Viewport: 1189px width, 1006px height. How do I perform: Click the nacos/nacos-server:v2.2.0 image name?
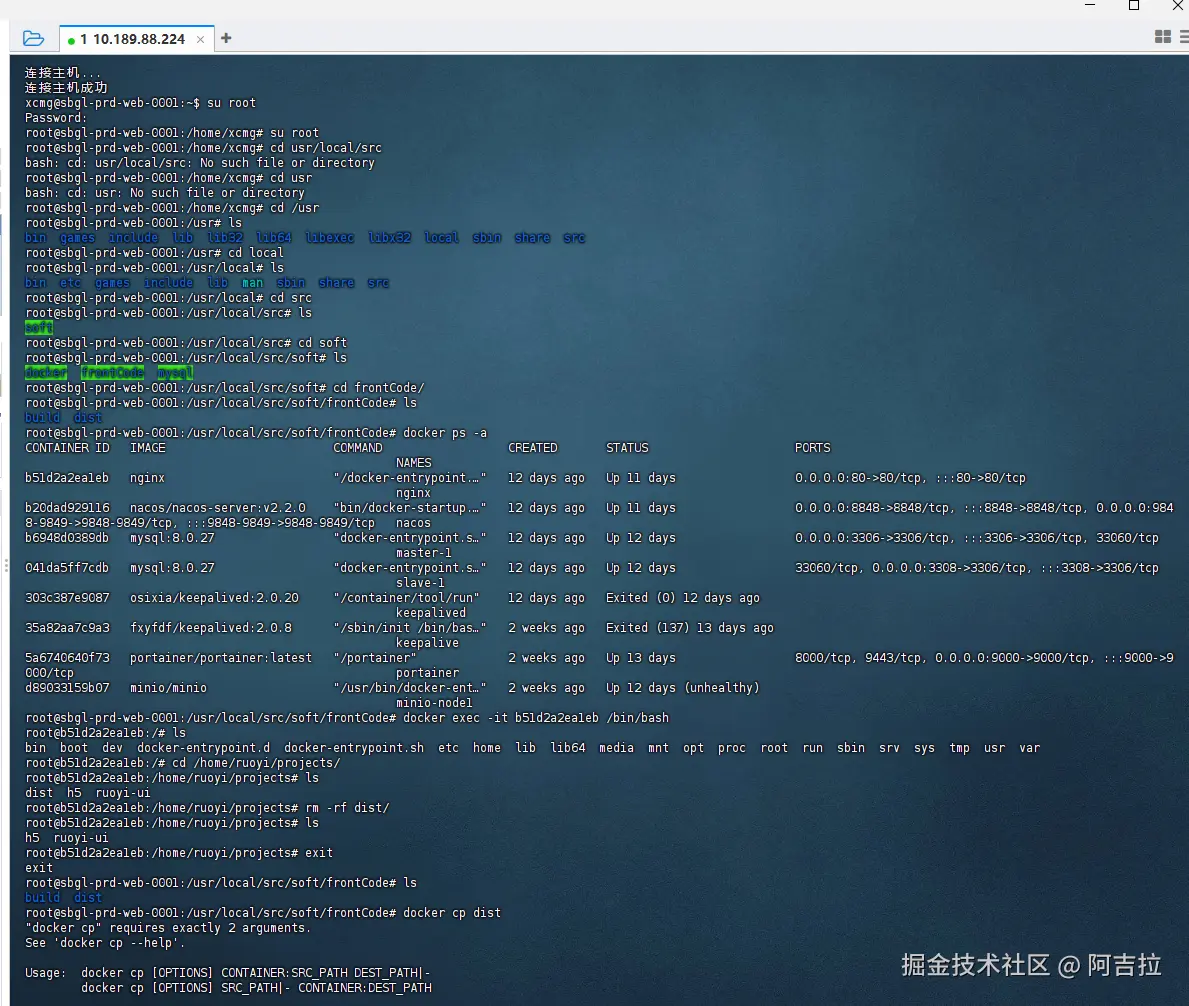[218, 508]
